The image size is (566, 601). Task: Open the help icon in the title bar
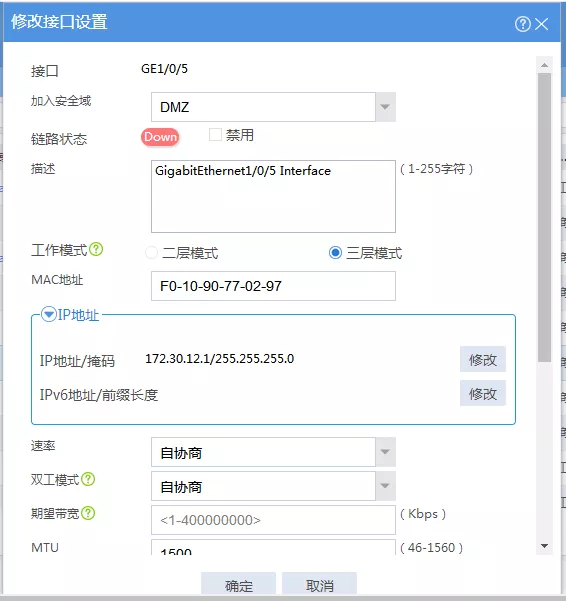(522, 24)
